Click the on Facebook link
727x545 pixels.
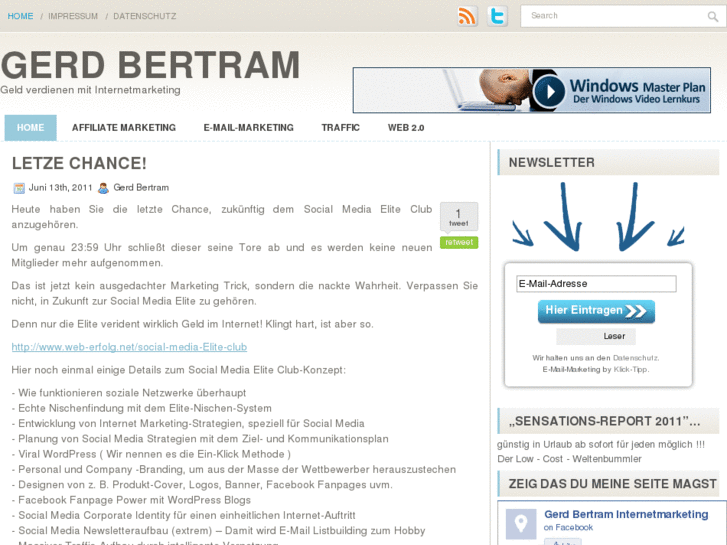coord(568,527)
